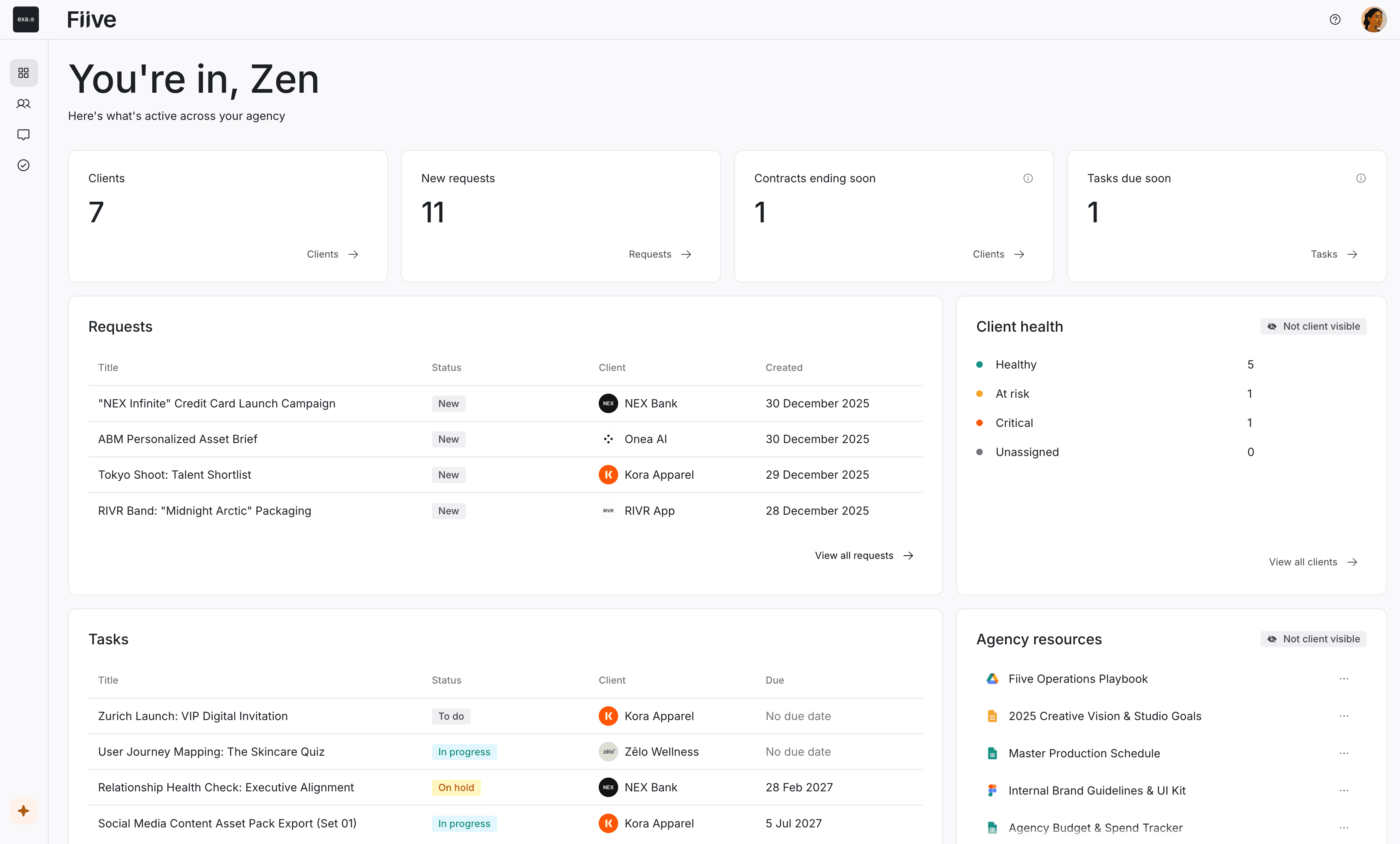Open the dashboard grid icon in sidebar
This screenshot has width=1400, height=844.
(23, 73)
